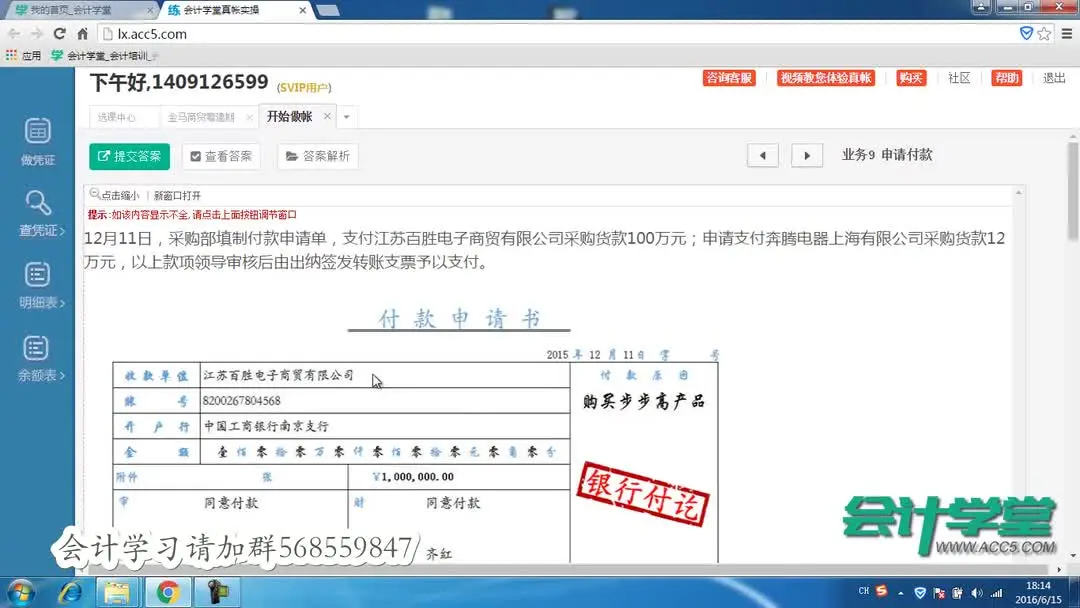Open the 社区 link
Image resolution: width=1080 pixels, height=608 pixels.
(959, 78)
